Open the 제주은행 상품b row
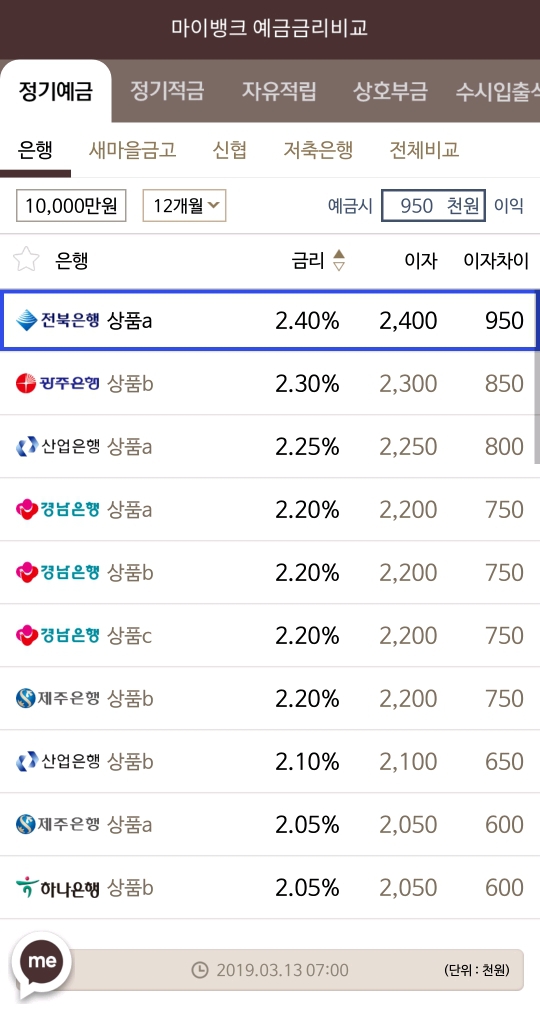 [270, 699]
